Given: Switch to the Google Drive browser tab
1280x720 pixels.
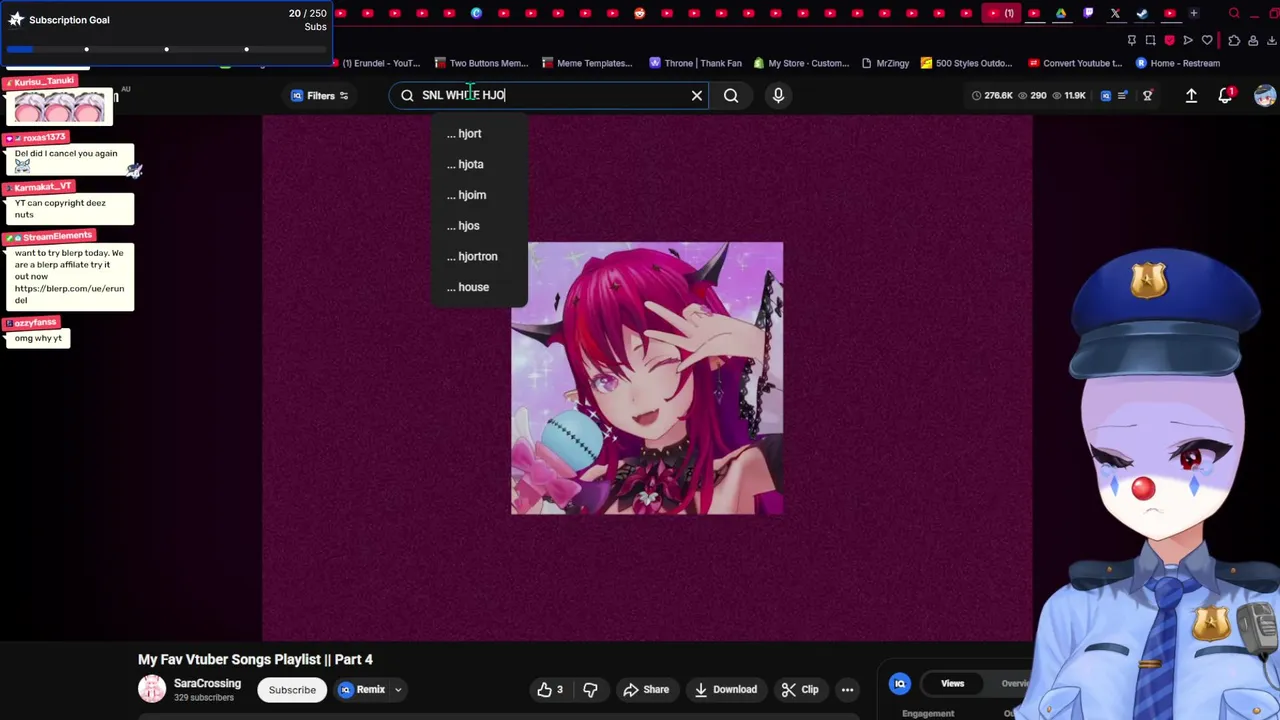Looking at the screenshot, I should 1061,13.
